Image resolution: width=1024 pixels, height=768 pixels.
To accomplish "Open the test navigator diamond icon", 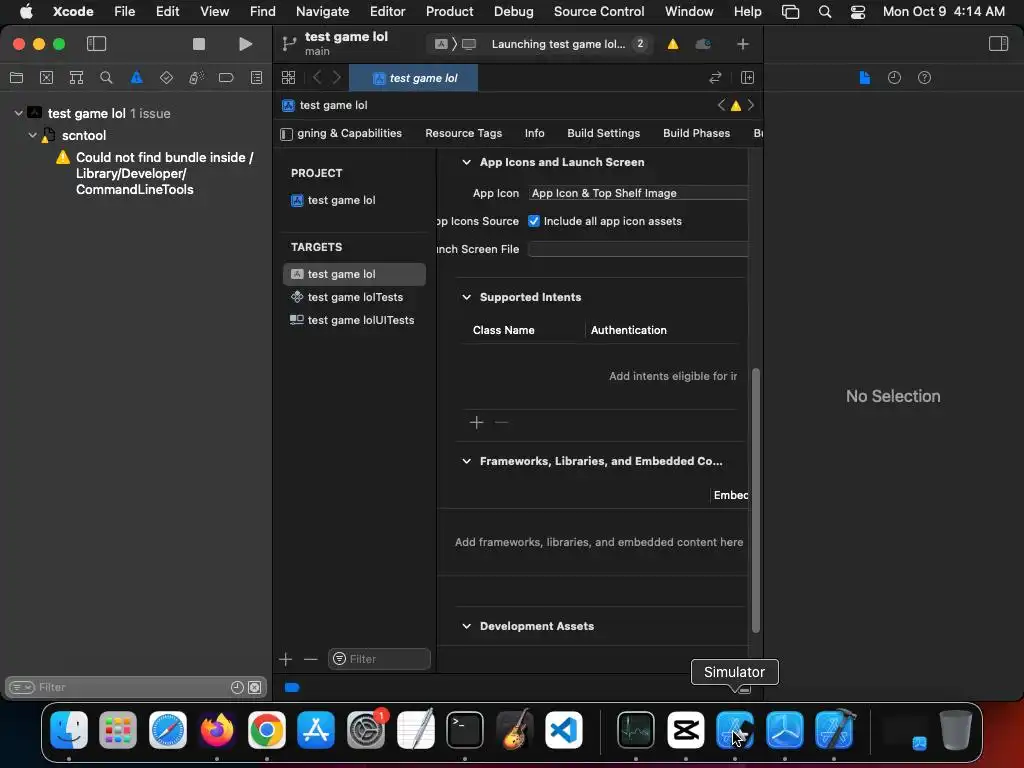I will tap(167, 78).
